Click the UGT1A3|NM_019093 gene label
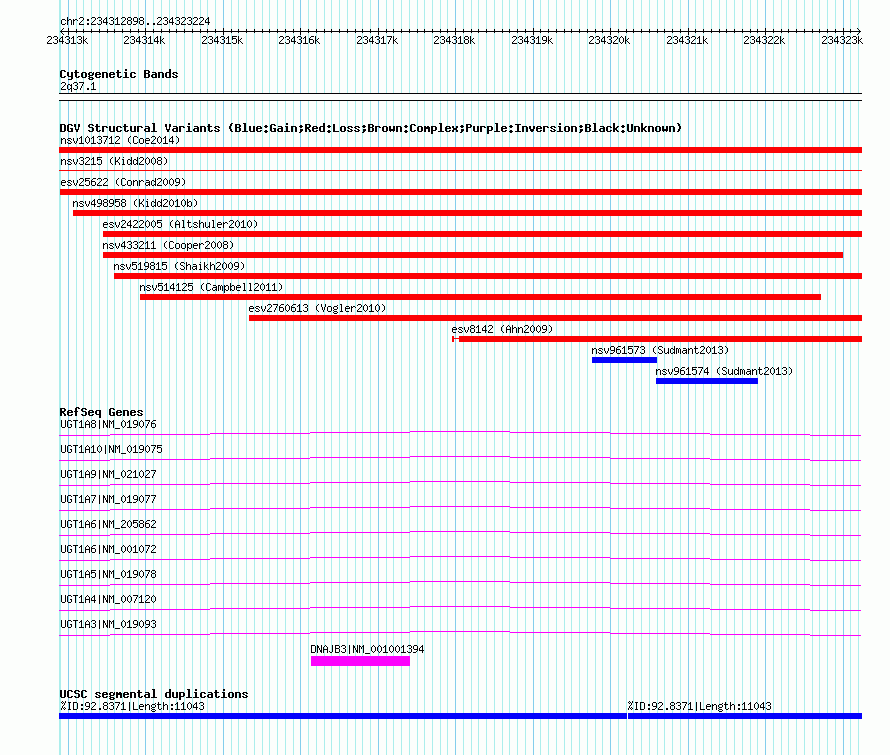The image size is (890, 755). (108, 624)
